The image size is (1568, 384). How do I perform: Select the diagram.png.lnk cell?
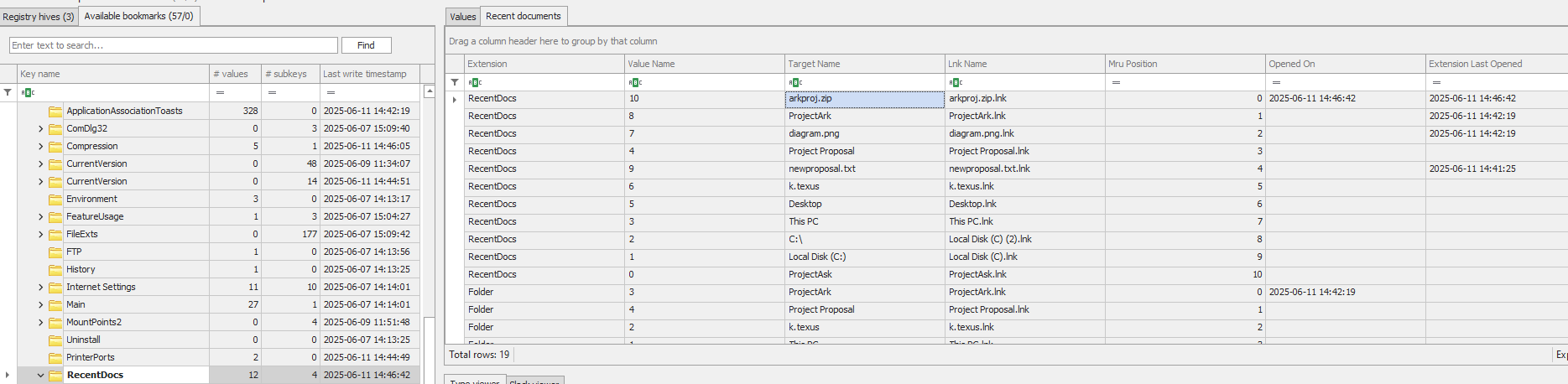(1024, 133)
